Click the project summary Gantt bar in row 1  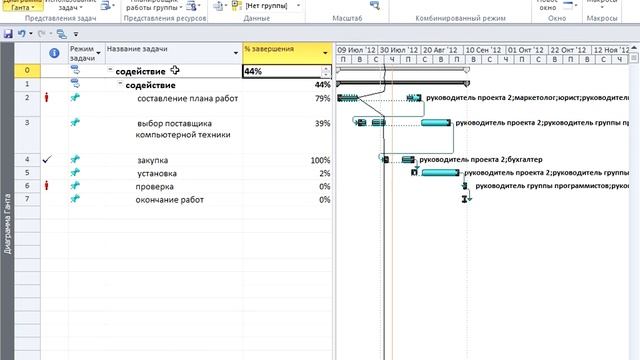tap(403, 83)
